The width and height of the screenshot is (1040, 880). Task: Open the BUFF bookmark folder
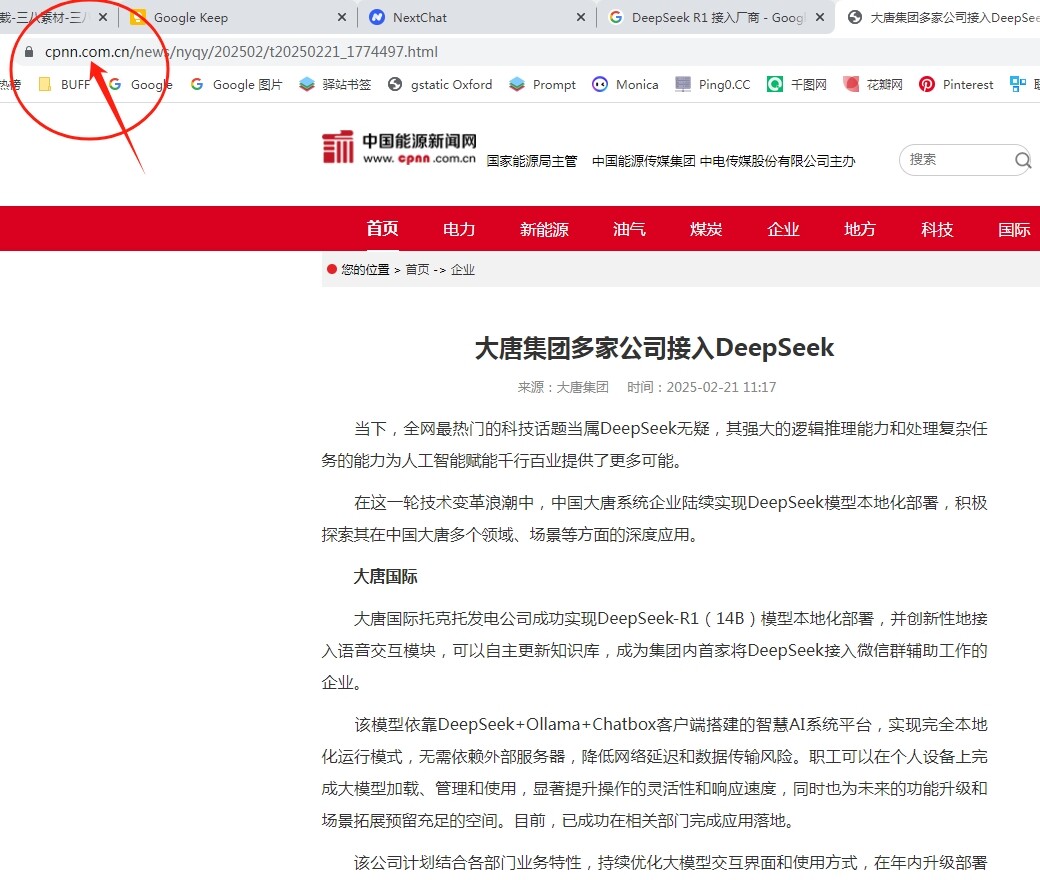(x=64, y=84)
